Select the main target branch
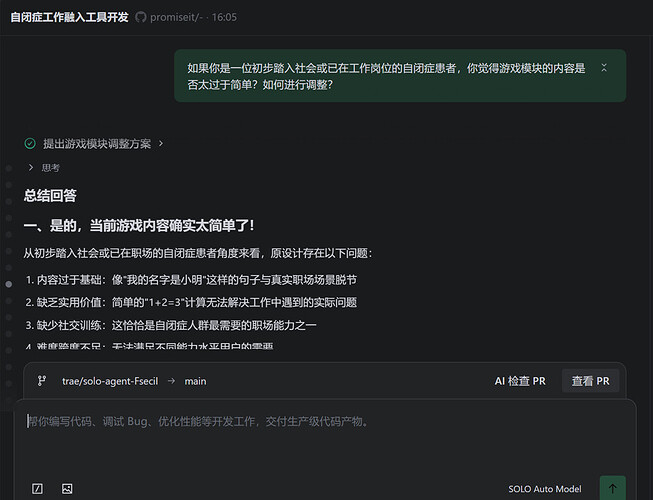 coord(195,381)
